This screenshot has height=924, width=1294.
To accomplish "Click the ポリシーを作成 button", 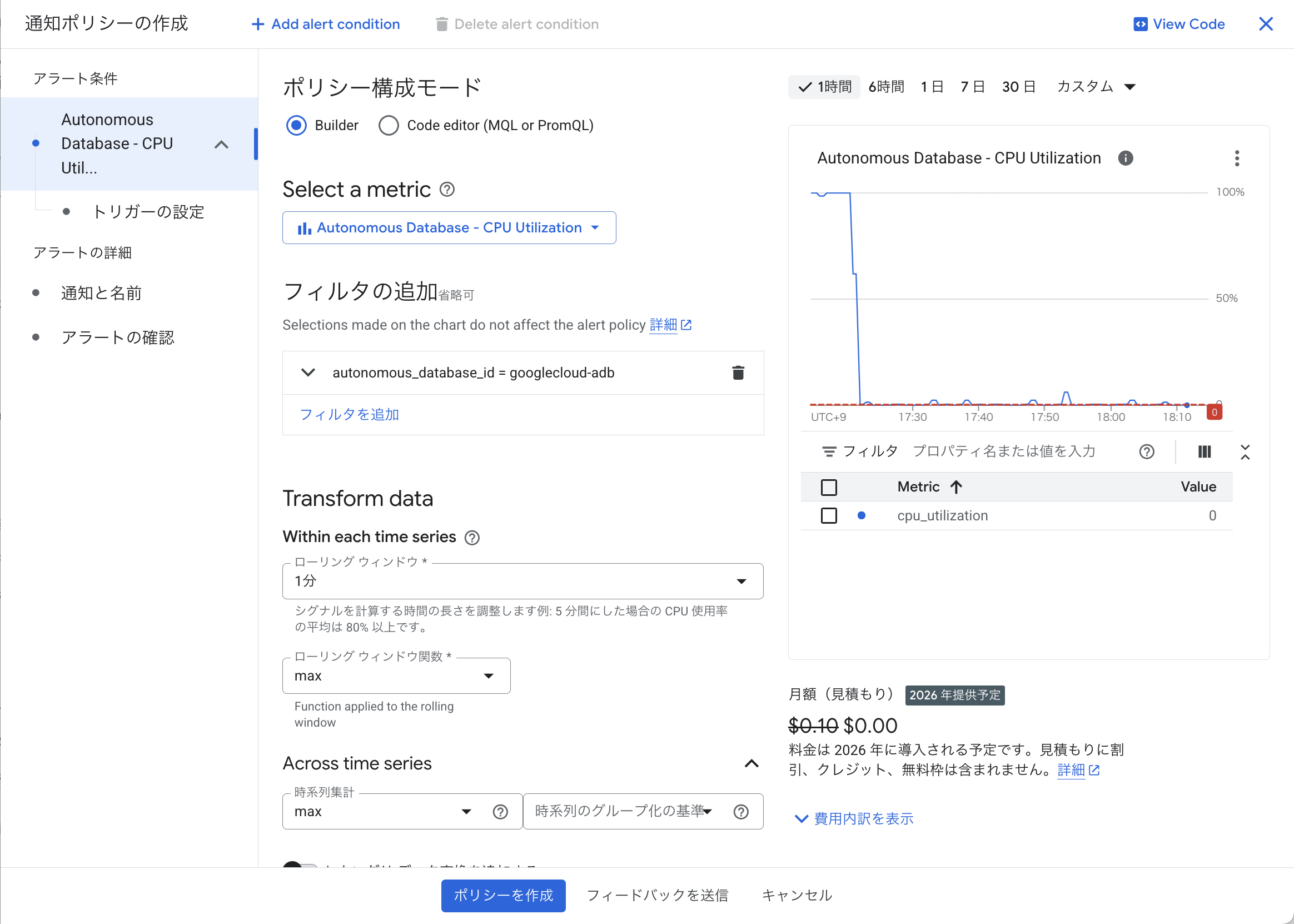I will pos(503,895).
